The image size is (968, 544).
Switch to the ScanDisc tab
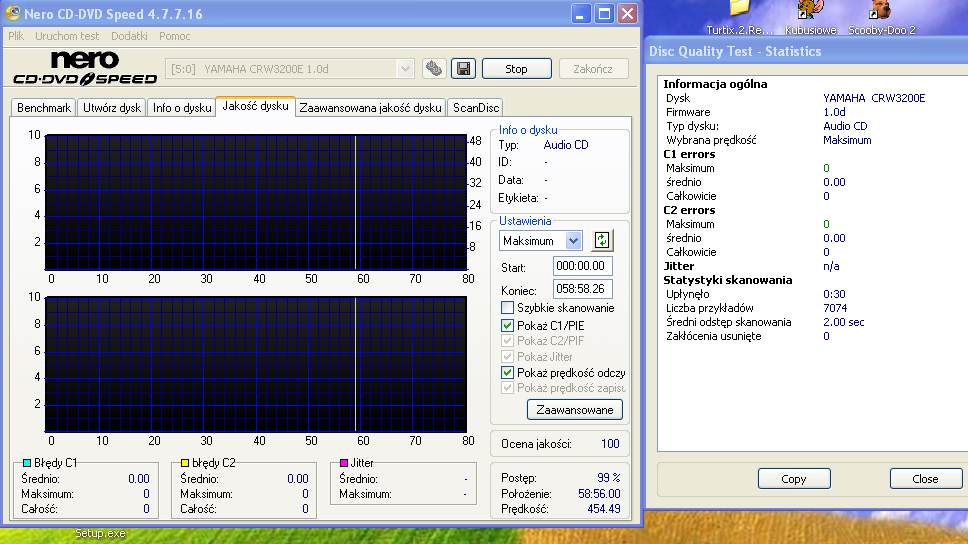click(475, 108)
